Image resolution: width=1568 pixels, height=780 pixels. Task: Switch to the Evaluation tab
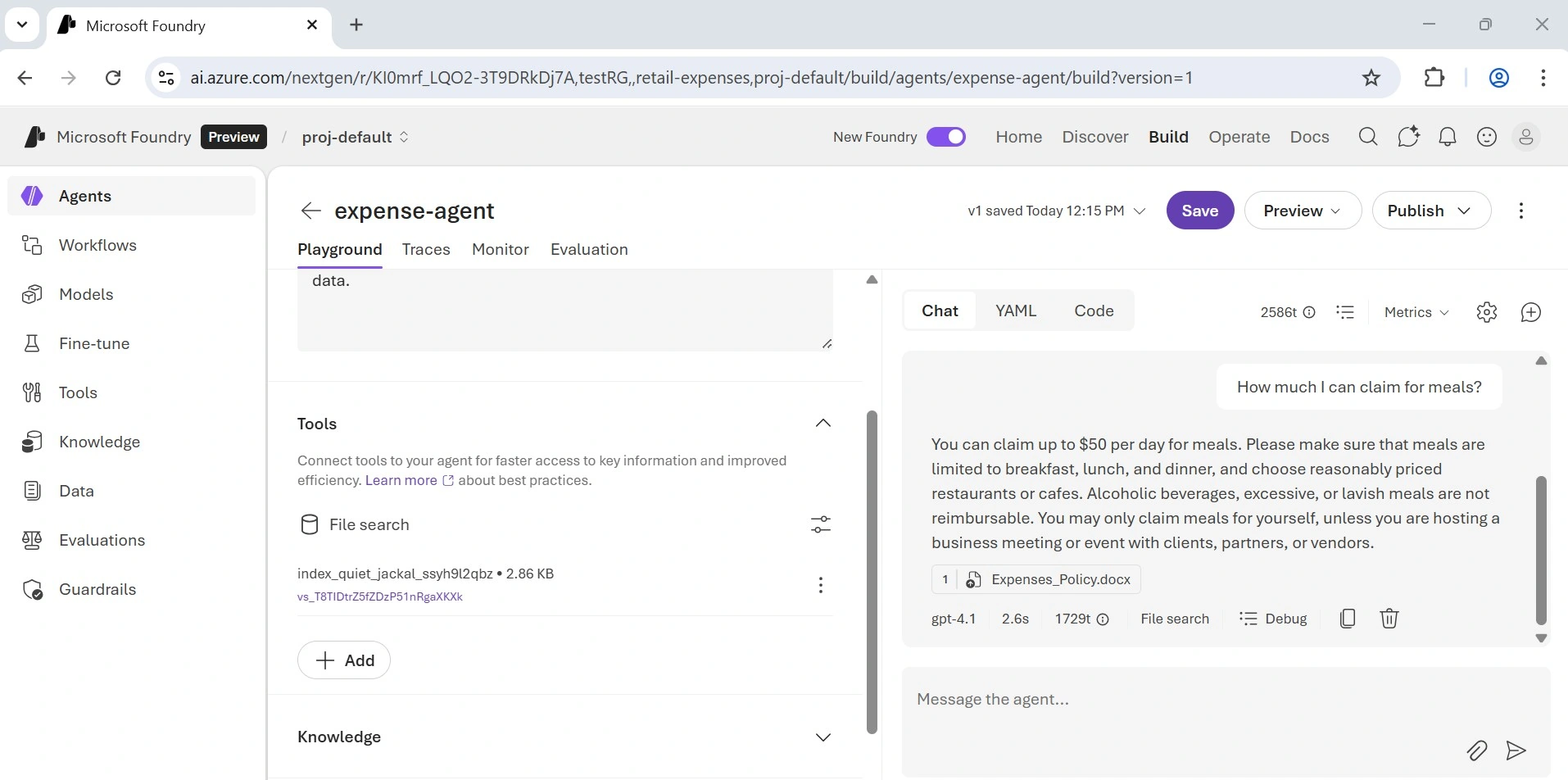tap(589, 250)
